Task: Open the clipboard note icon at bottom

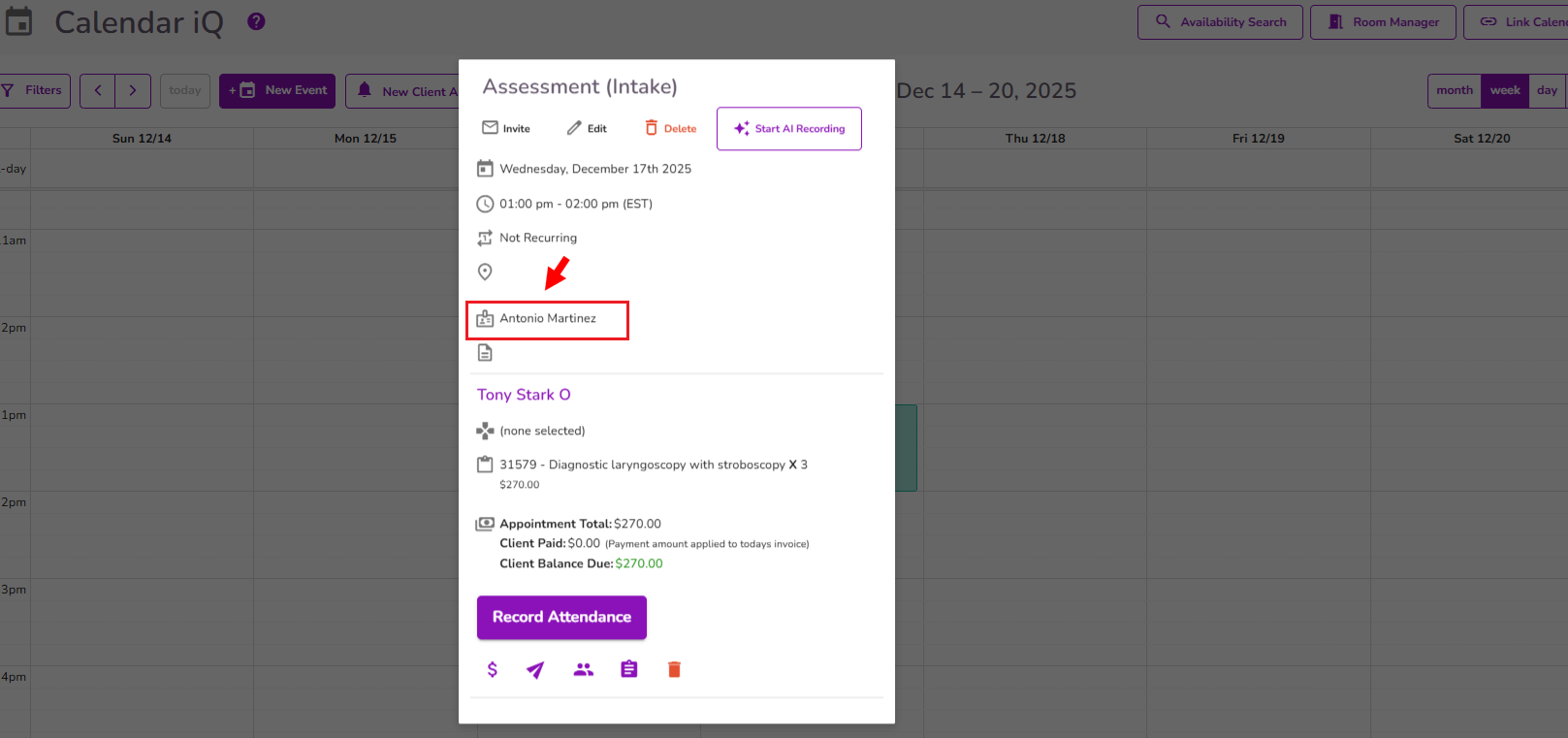Action: click(x=629, y=669)
